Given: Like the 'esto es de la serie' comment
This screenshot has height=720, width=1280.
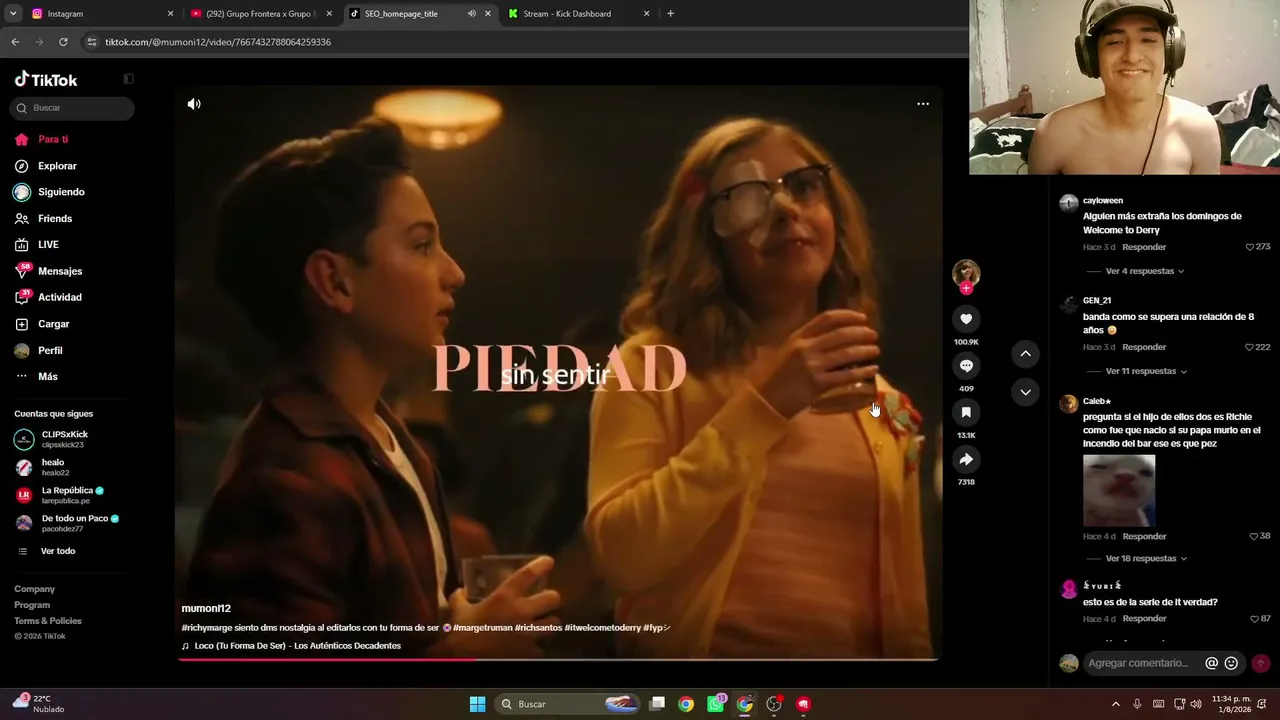Looking at the screenshot, I should tap(1253, 619).
